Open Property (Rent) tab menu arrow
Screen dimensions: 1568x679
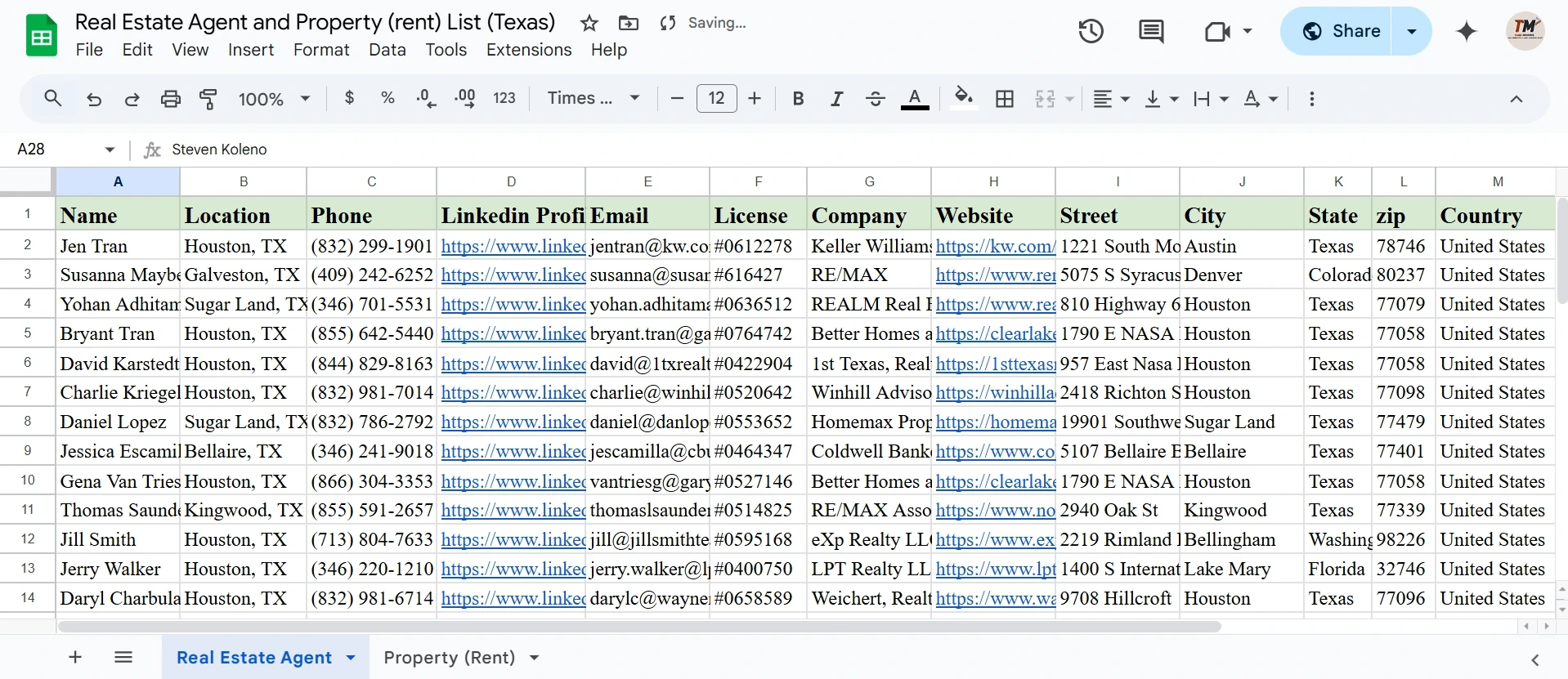coord(534,657)
